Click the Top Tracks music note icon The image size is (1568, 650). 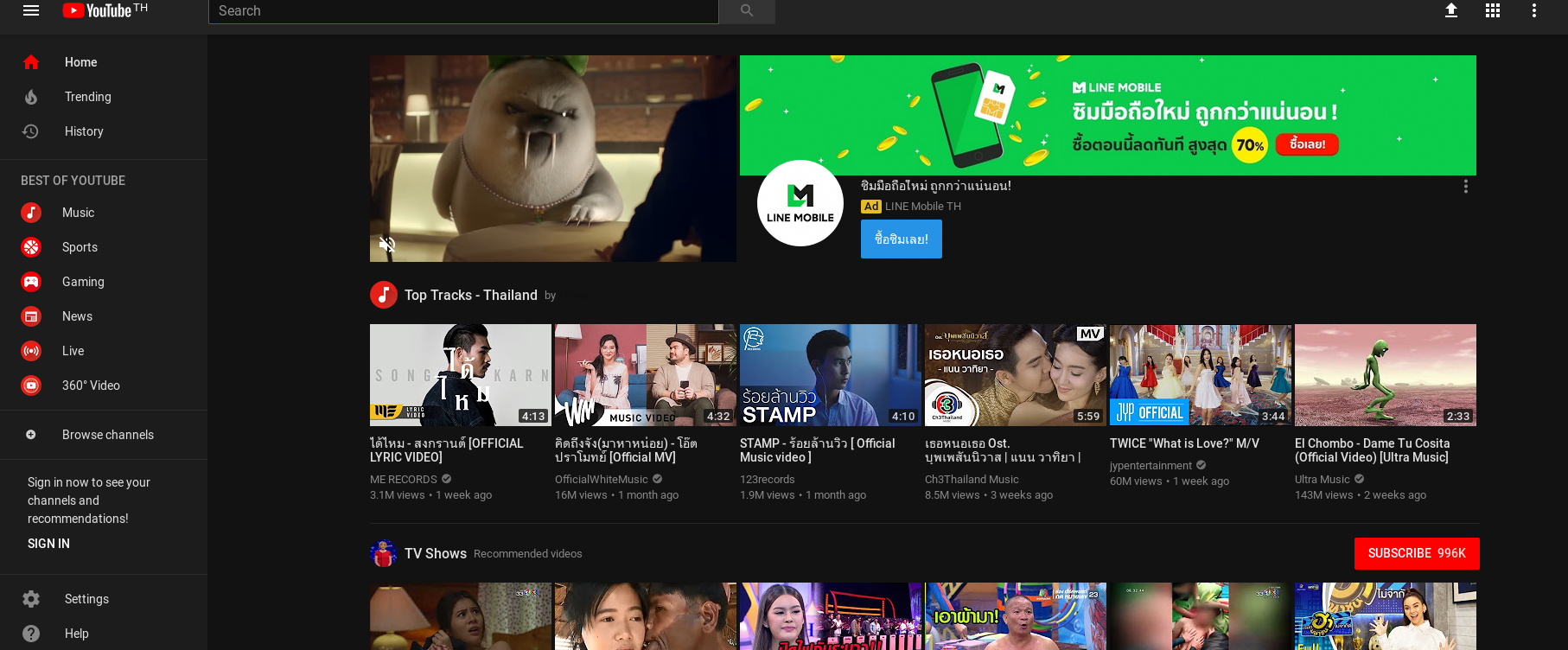[x=384, y=295]
